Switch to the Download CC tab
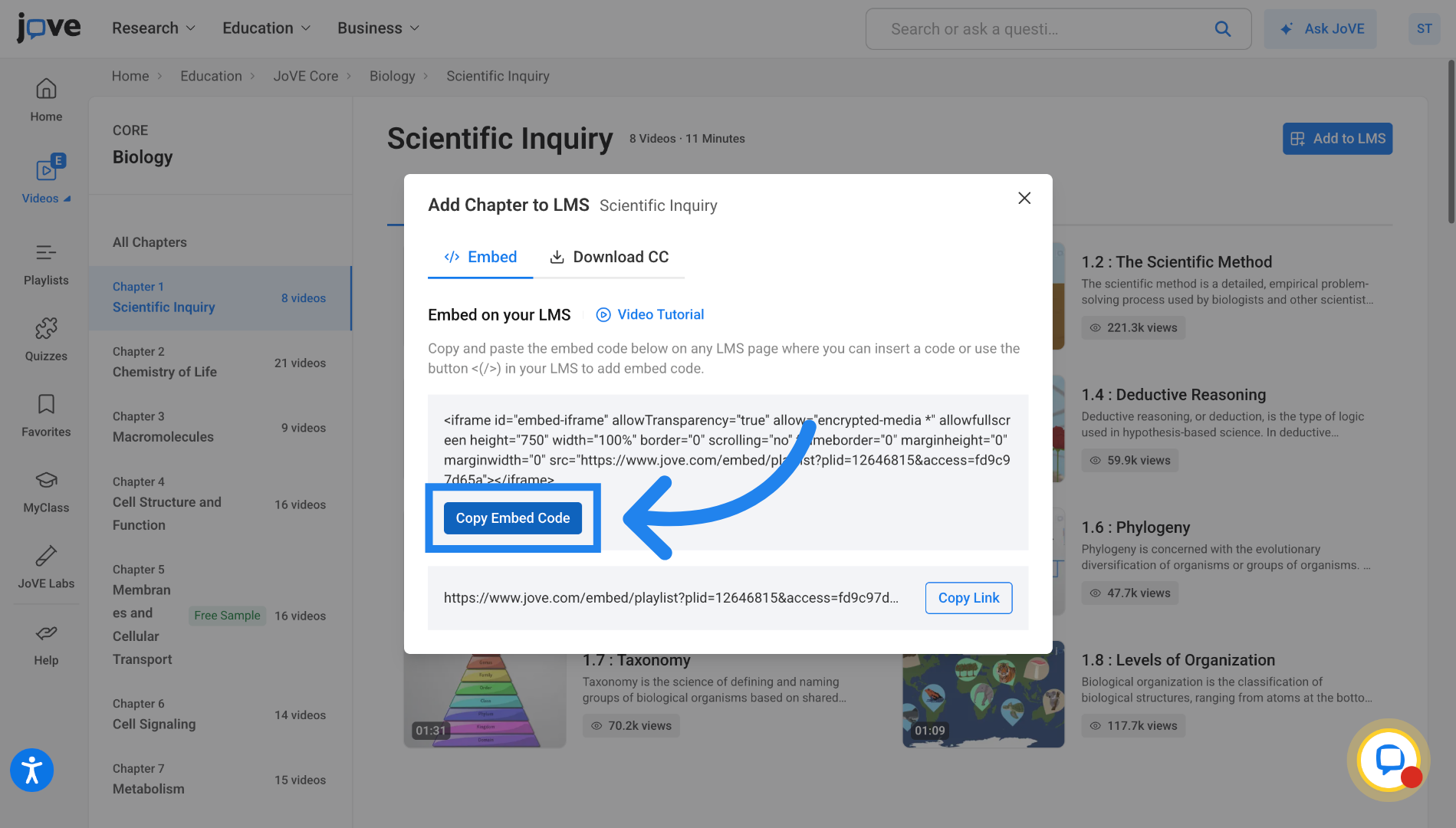The image size is (1456, 828). (x=610, y=257)
